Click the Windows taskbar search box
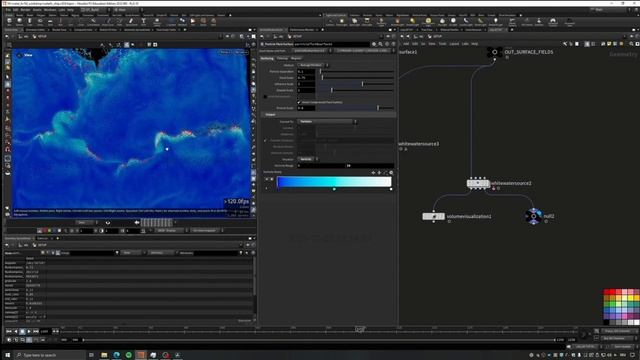This screenshot has height=360, width=640. 49,355
